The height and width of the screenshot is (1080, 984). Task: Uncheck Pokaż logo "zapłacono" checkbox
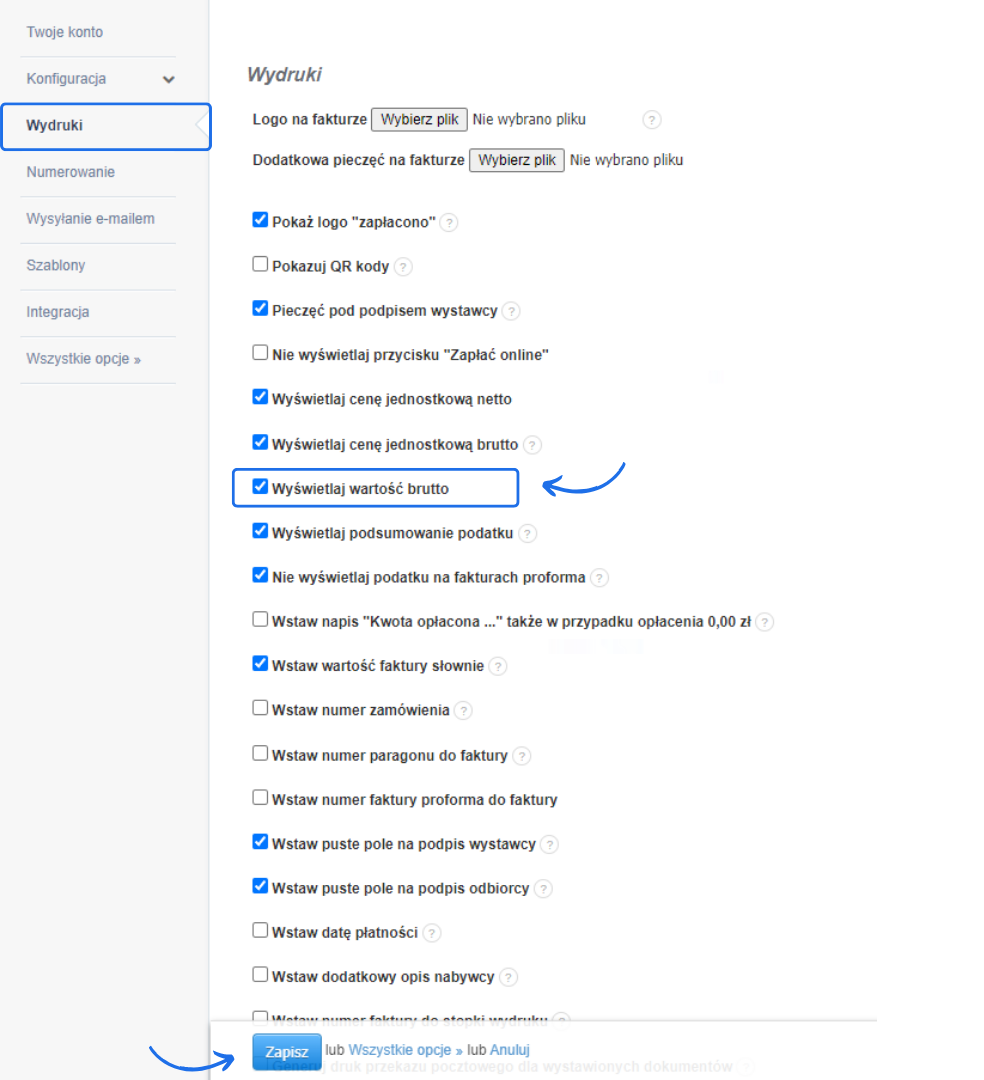pyautogui.click(x=260, y=220)
